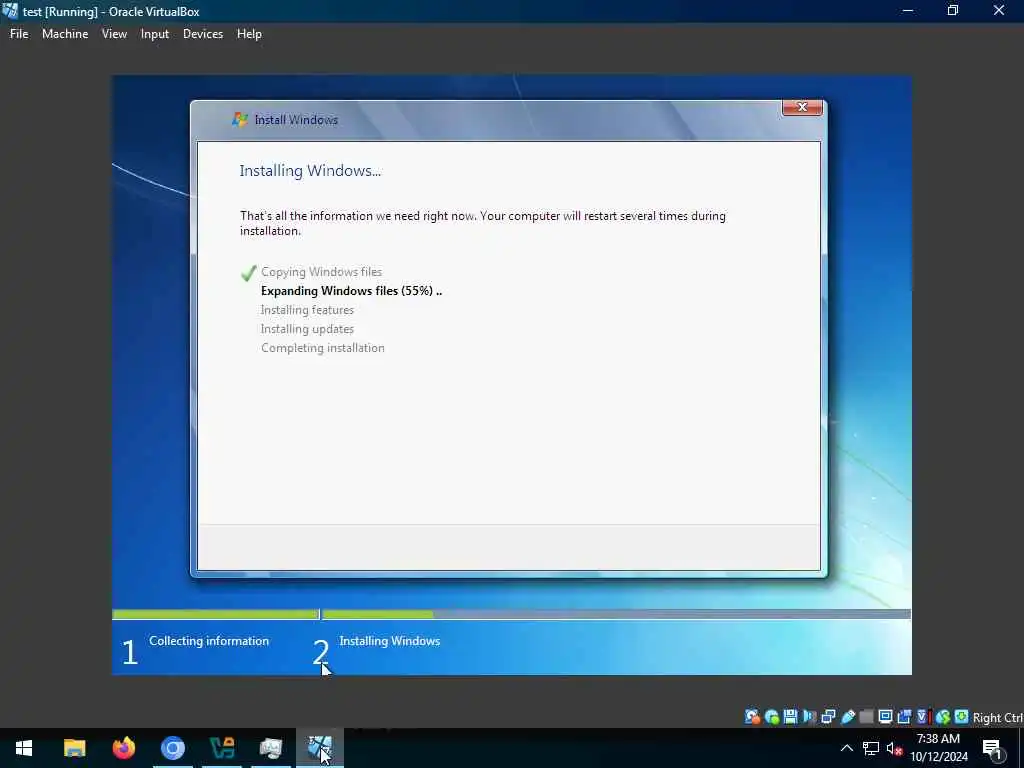
Task: Open the notification center icon
Action: point(993,749)
